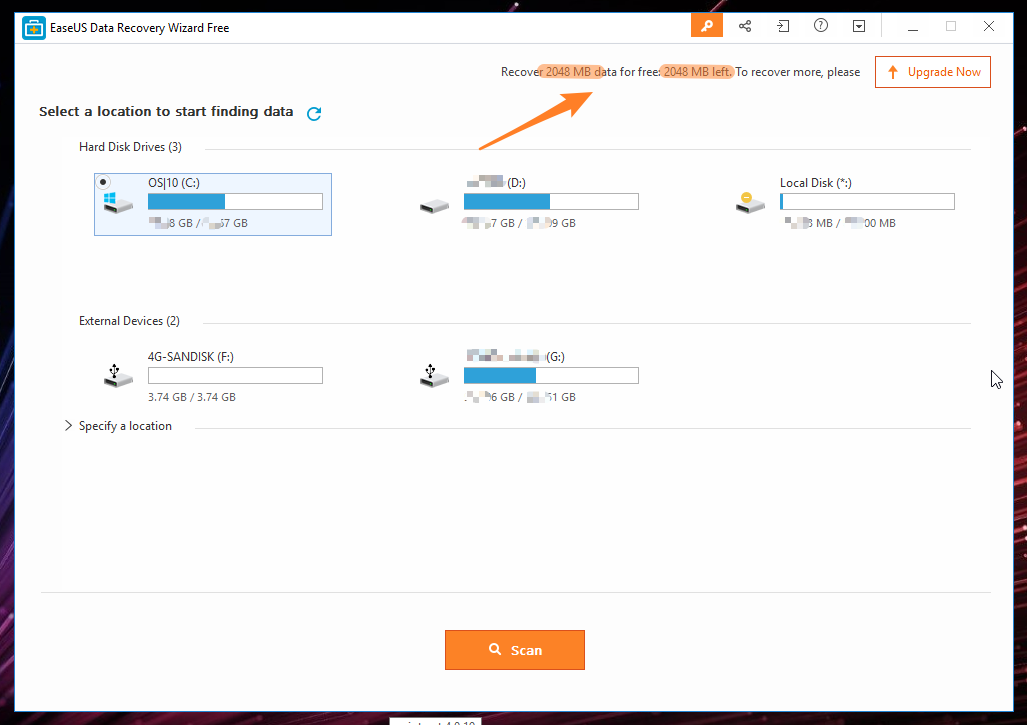Viewport: 1027px width, 725px height.
Task: Select the (D:) drive label
Action: 496,183
